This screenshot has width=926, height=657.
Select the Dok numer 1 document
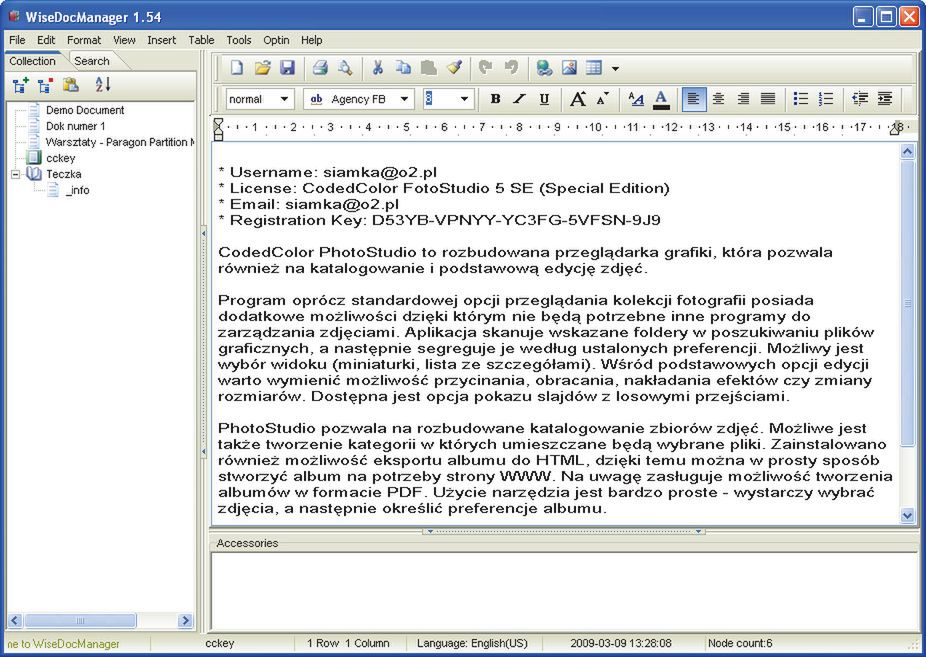76,126
